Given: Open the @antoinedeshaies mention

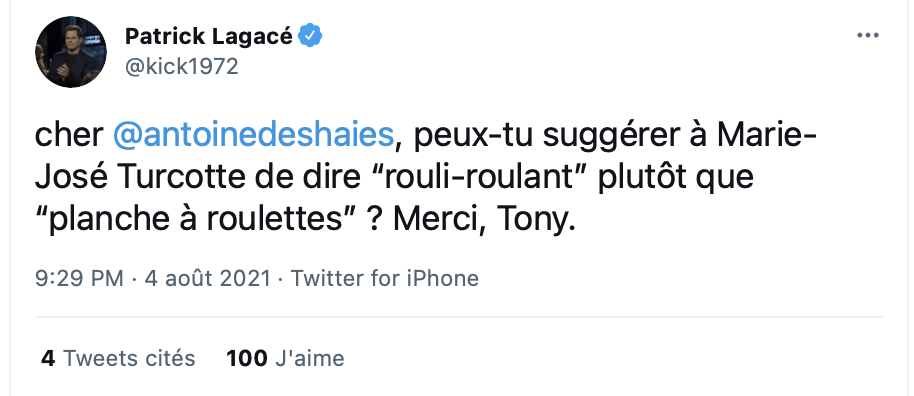Looking at the screenshot, I should [x=253, y=135].
